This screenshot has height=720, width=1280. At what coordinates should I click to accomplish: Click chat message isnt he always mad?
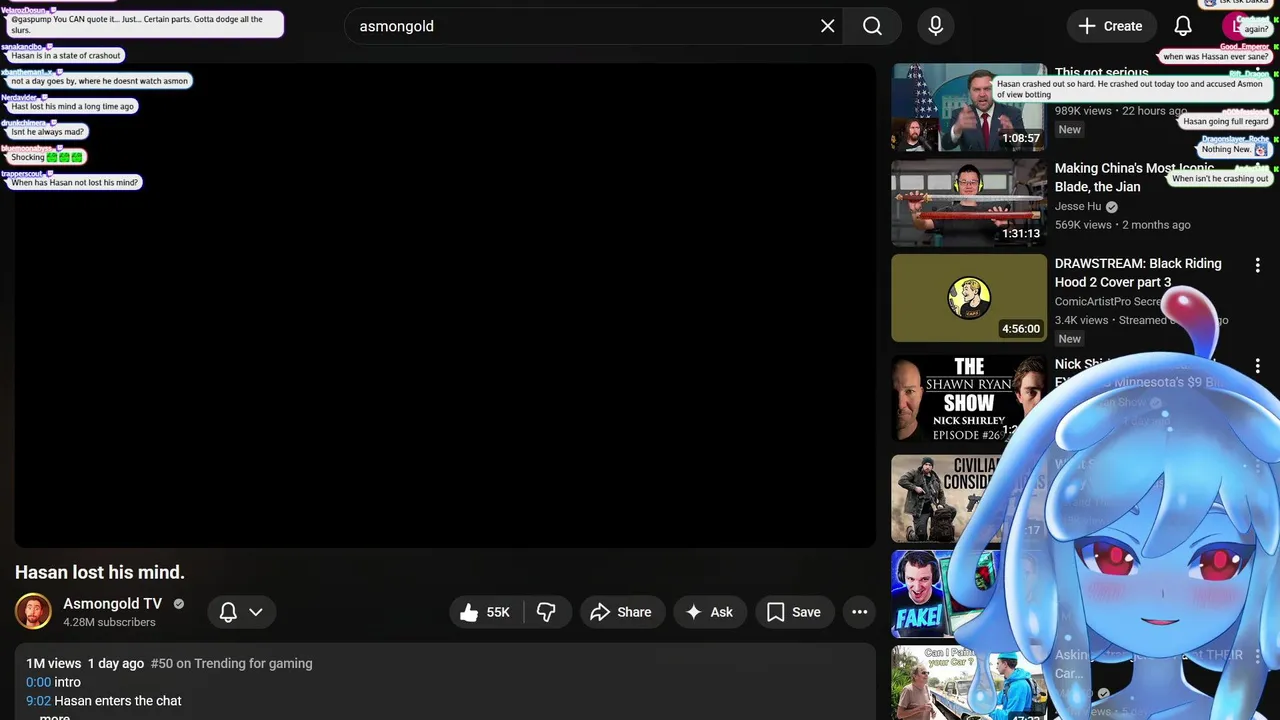pyautogui.click(x=48, y=132)
